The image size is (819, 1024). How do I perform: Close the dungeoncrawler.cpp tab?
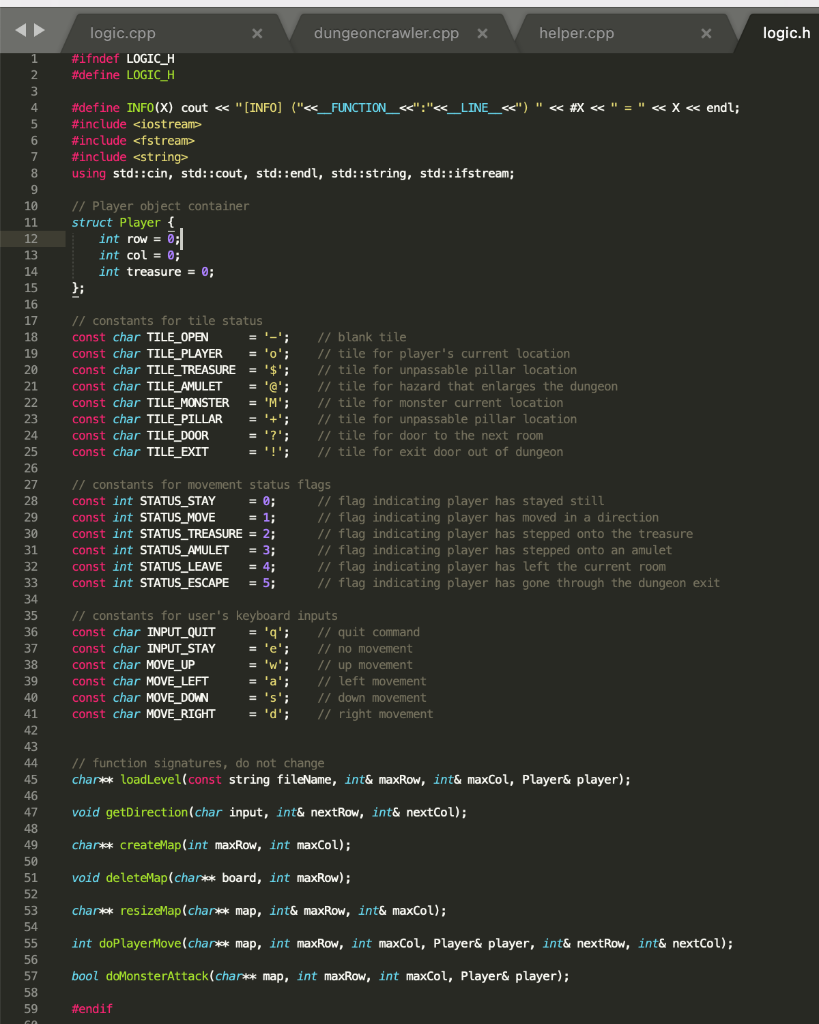coord(482,32)
